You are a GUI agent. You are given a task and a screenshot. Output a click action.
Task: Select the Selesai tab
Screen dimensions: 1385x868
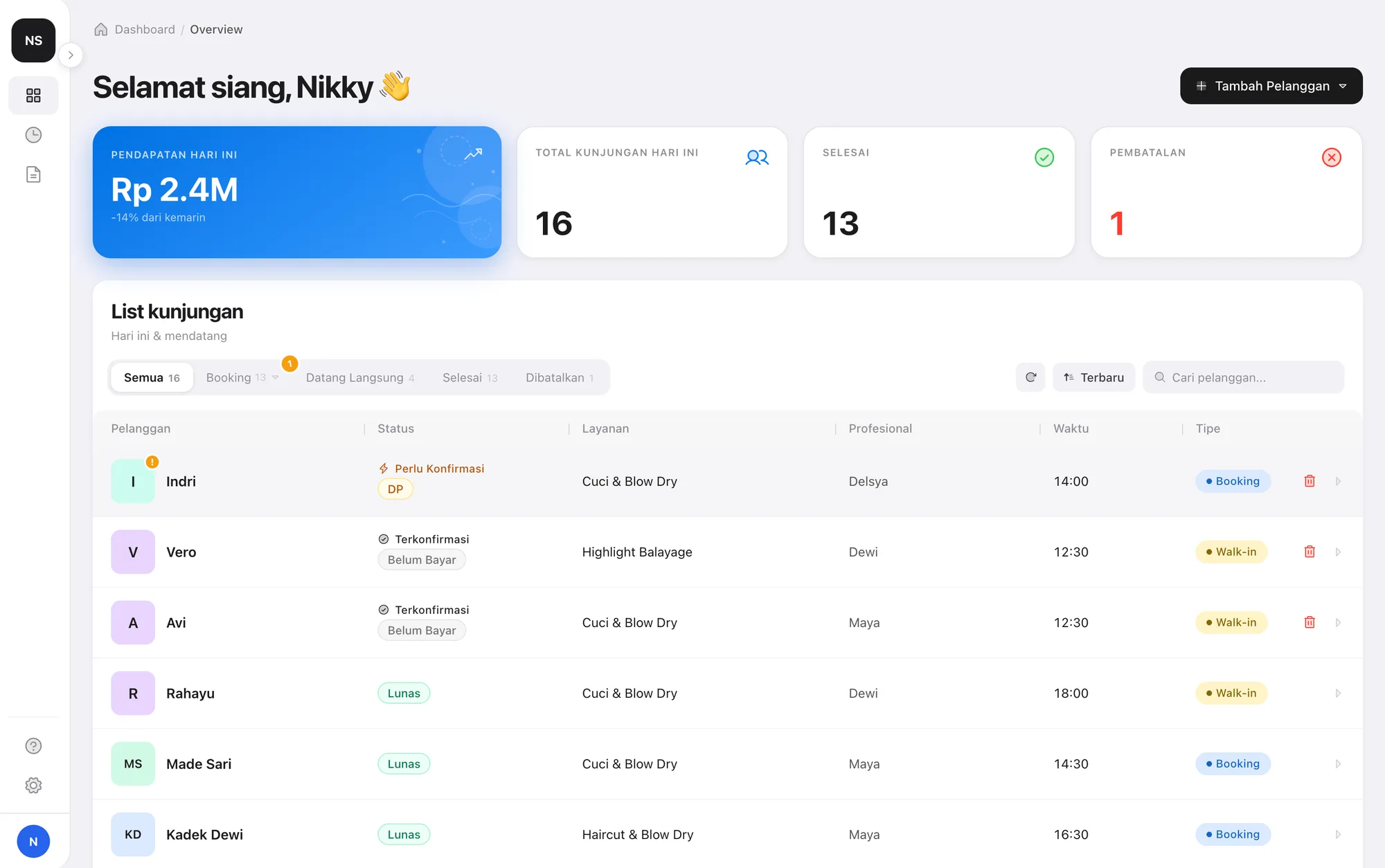pos(470,377)
